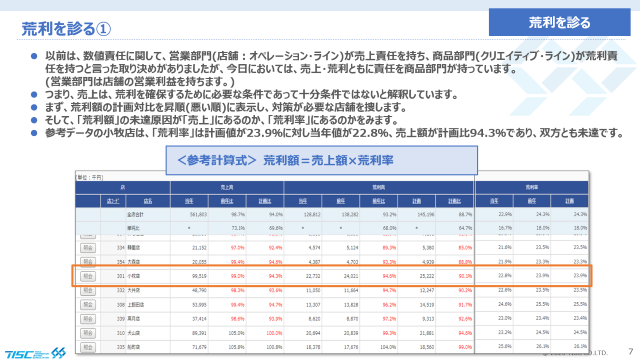Select the 全店合計 row label
This screenshot has width=640, height=360.
135,214
